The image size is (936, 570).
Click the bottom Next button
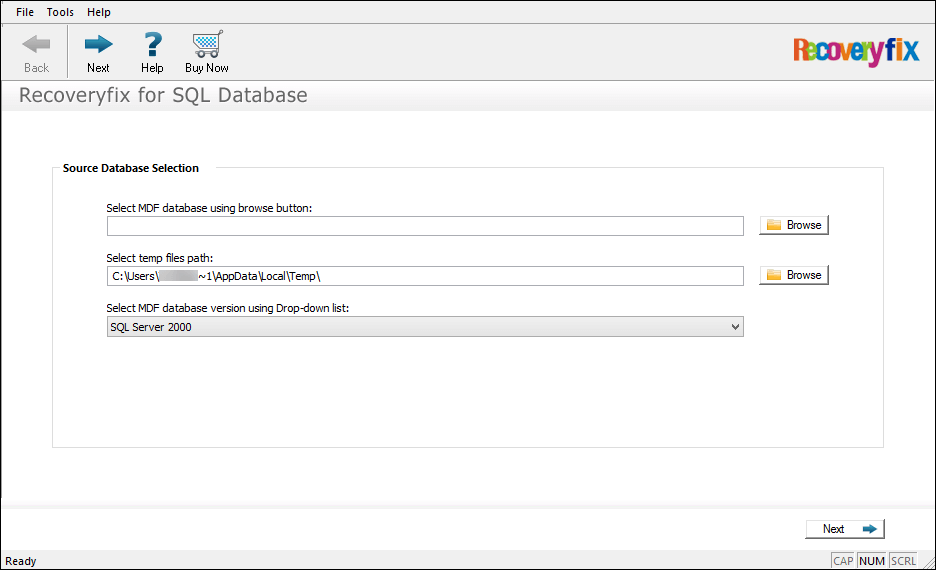[x=845, y=529]
